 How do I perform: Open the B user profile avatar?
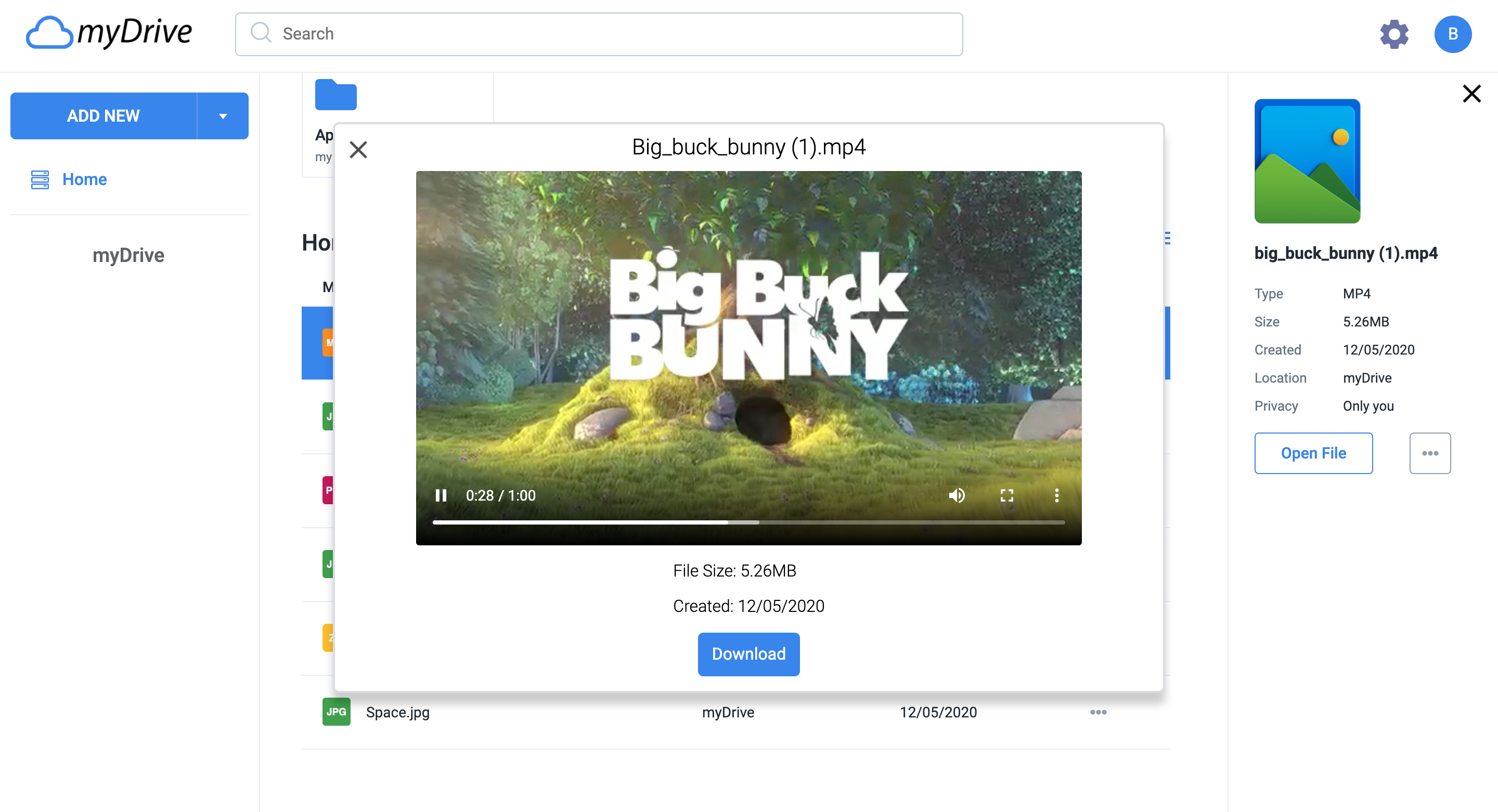coord(1452,34)
